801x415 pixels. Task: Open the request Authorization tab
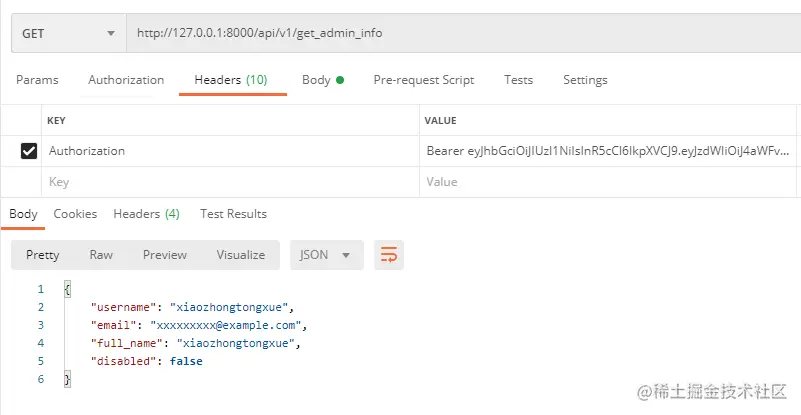[x=126, y=80]
